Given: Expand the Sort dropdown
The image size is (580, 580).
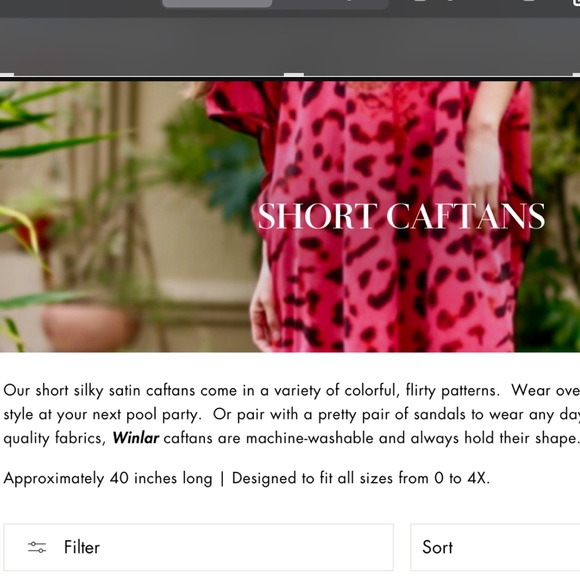Looking at the screenshot, I should tap(495, 547).
